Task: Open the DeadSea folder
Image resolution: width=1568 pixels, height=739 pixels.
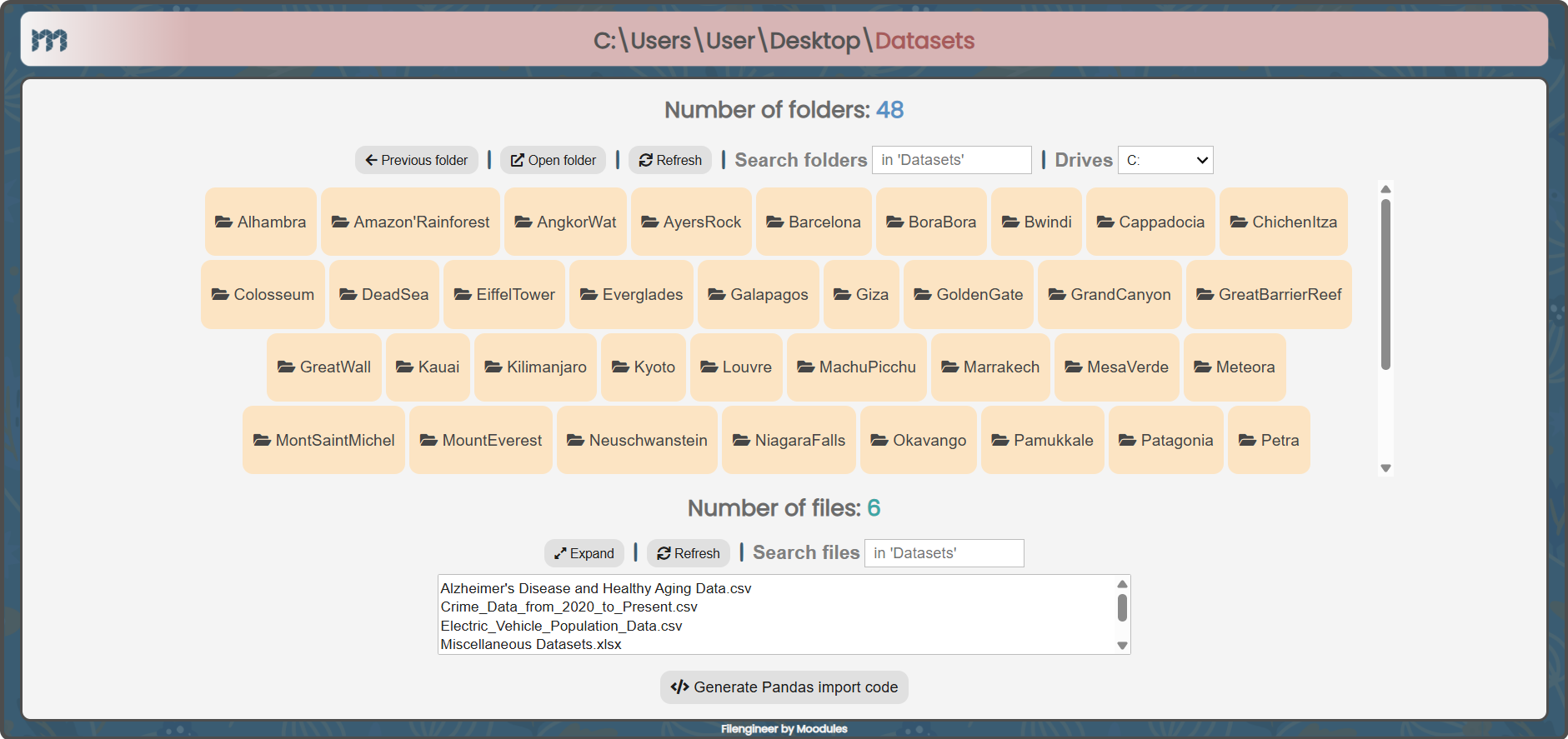Action: point(384,294)
